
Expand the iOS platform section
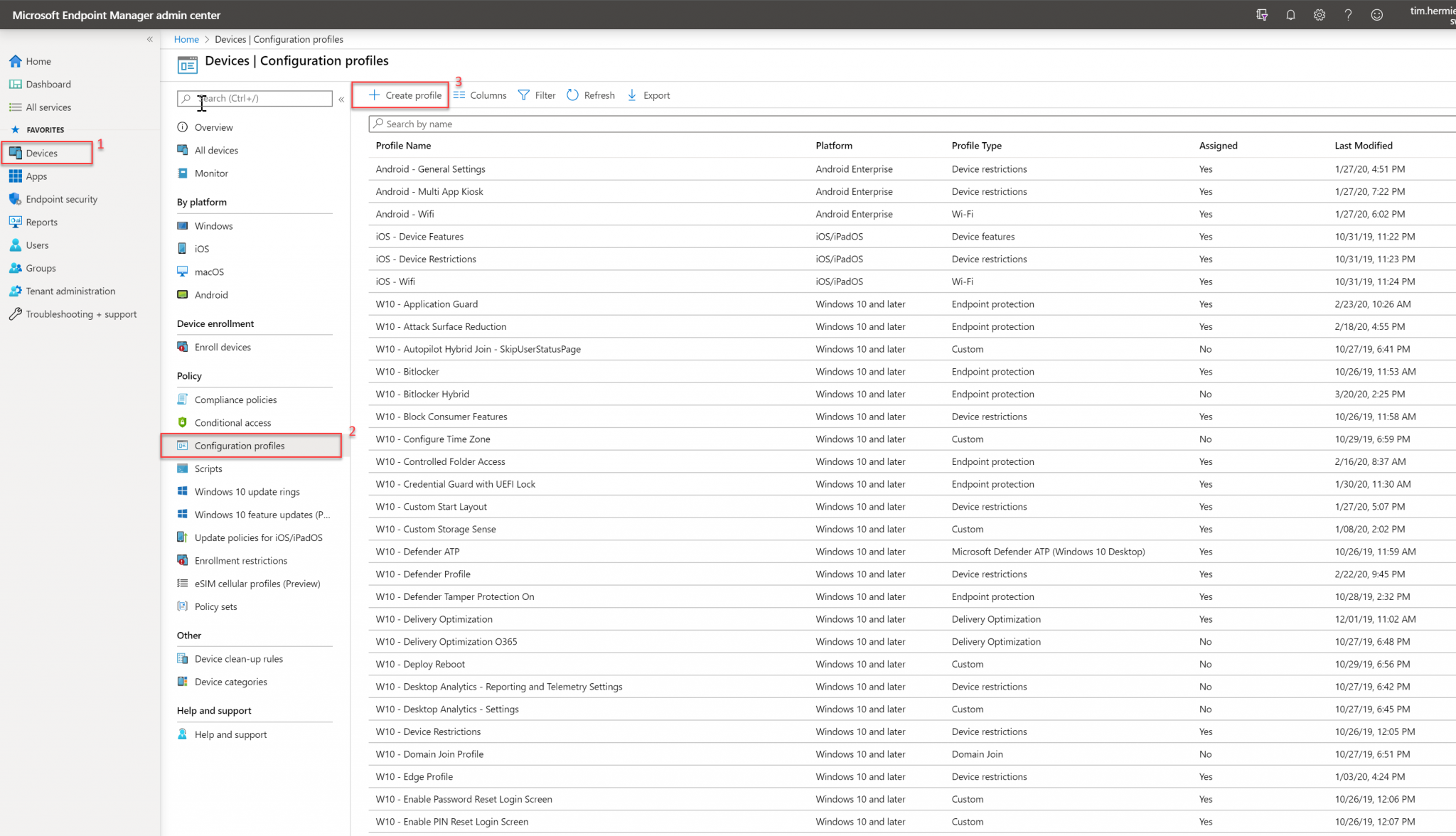(x=202, y=248)
